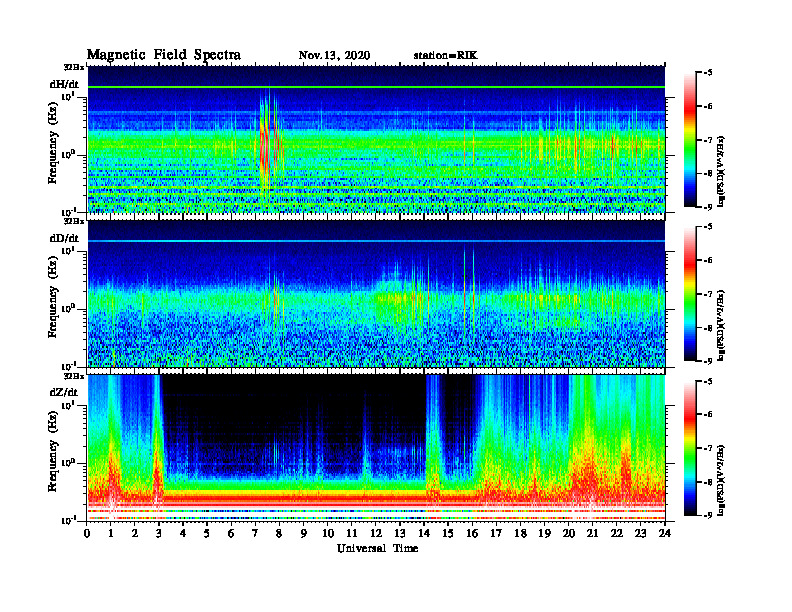
Task: Click the cyan horizontal line in dD/dt spectrogram
Action: [376, 241]
